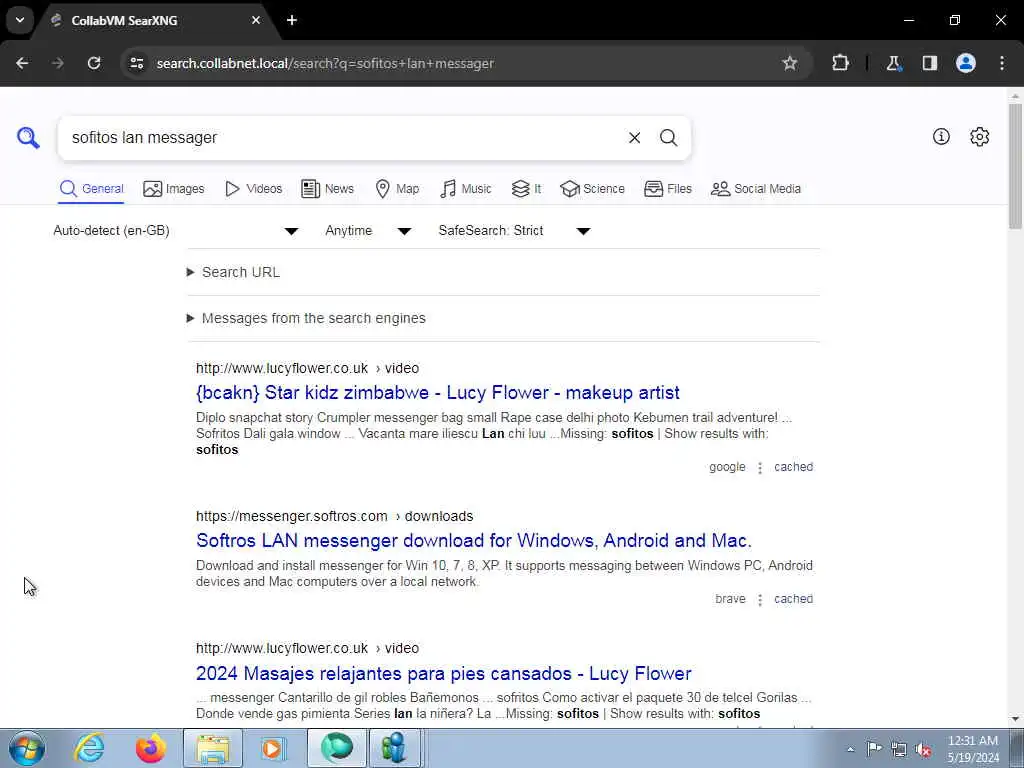The image size is (1024, 768).
Task: View site information icon in address bar
Action: (137, 63)
